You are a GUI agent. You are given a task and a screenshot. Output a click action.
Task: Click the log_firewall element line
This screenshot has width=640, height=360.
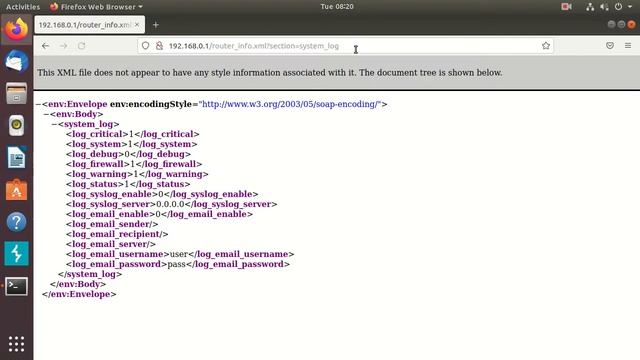click(x=134, y=164)
